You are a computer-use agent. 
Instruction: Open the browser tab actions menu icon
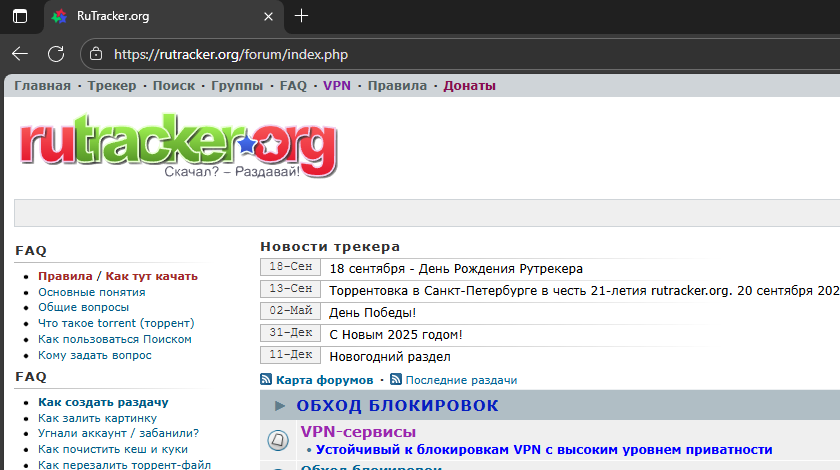[20, 16]
